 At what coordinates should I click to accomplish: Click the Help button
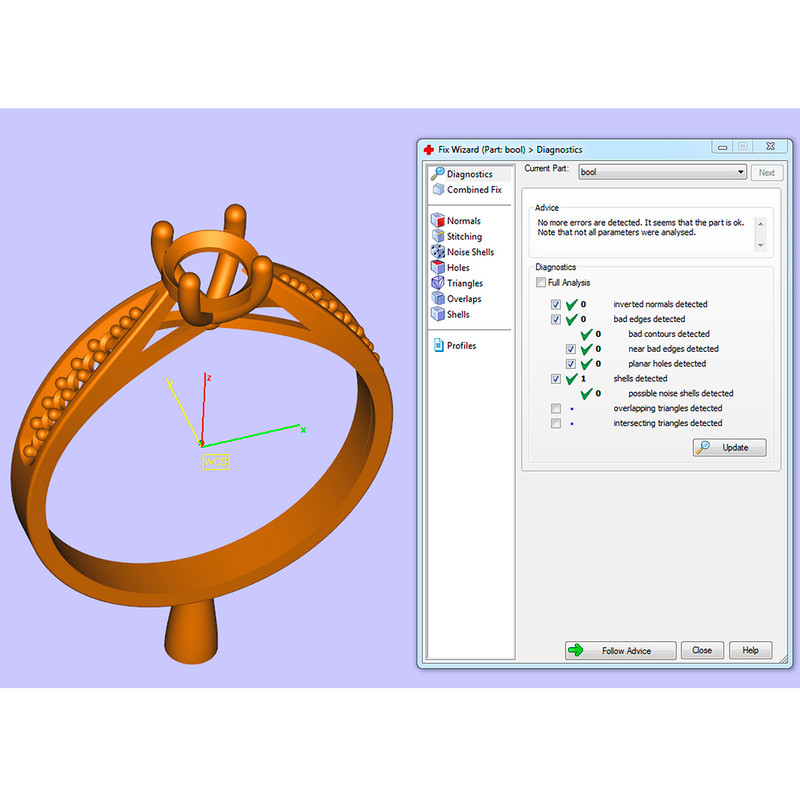click(750, 650)
